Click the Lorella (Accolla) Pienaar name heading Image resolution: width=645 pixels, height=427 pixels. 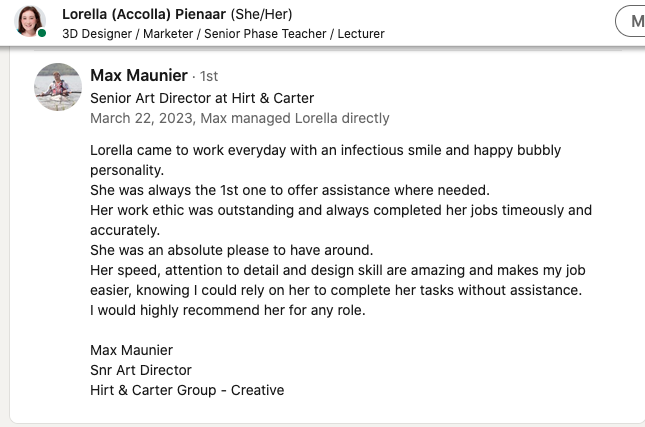click(144, 15)
